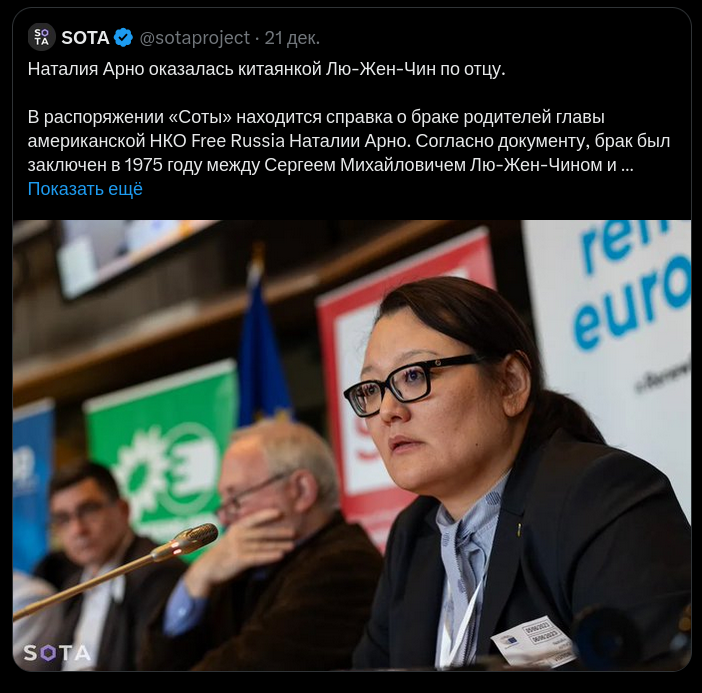Visit the @sotaproject handle link
Screen dimensions: 702x693
point(195,38)
